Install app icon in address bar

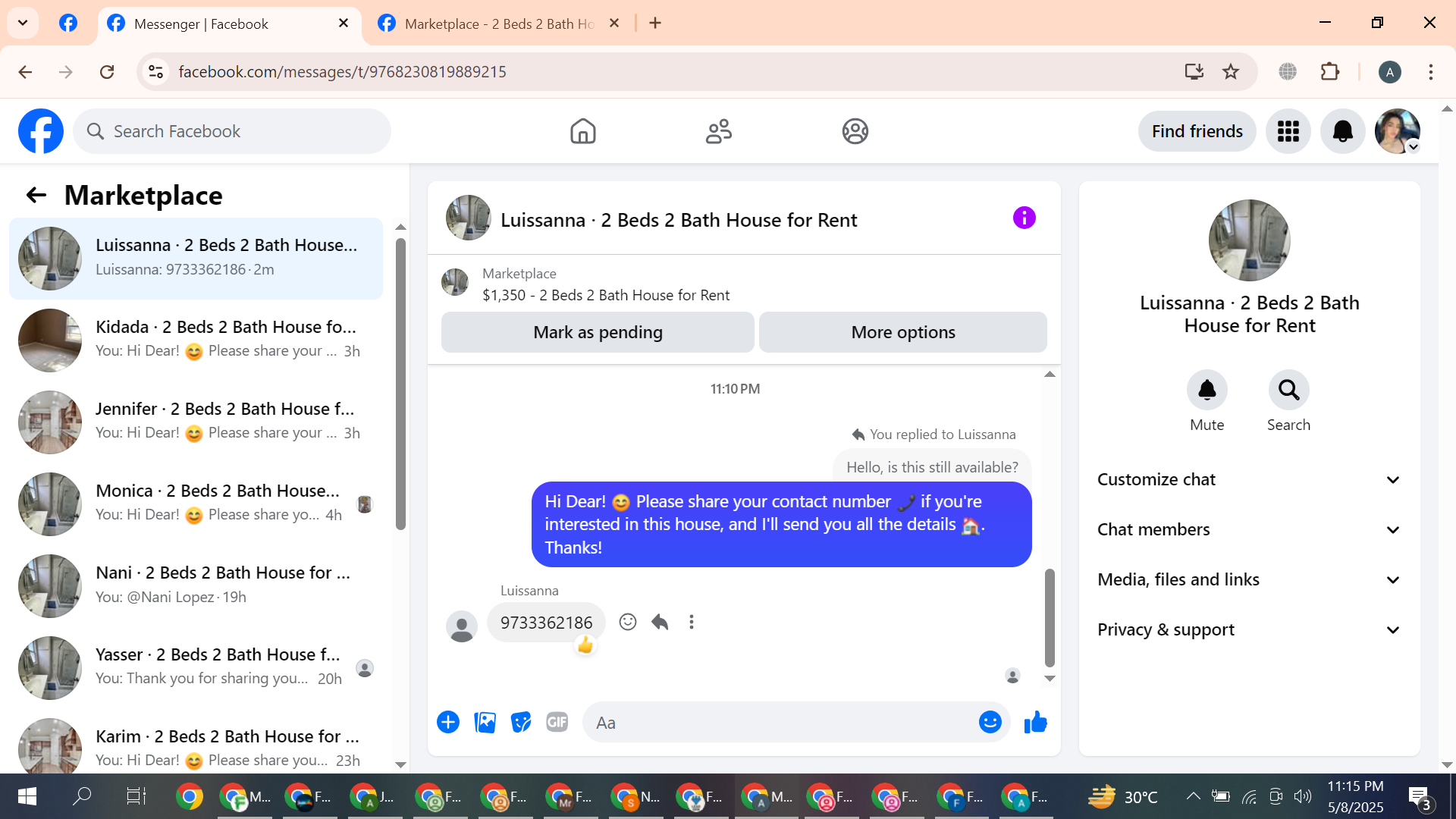[x=1194, y=72]
